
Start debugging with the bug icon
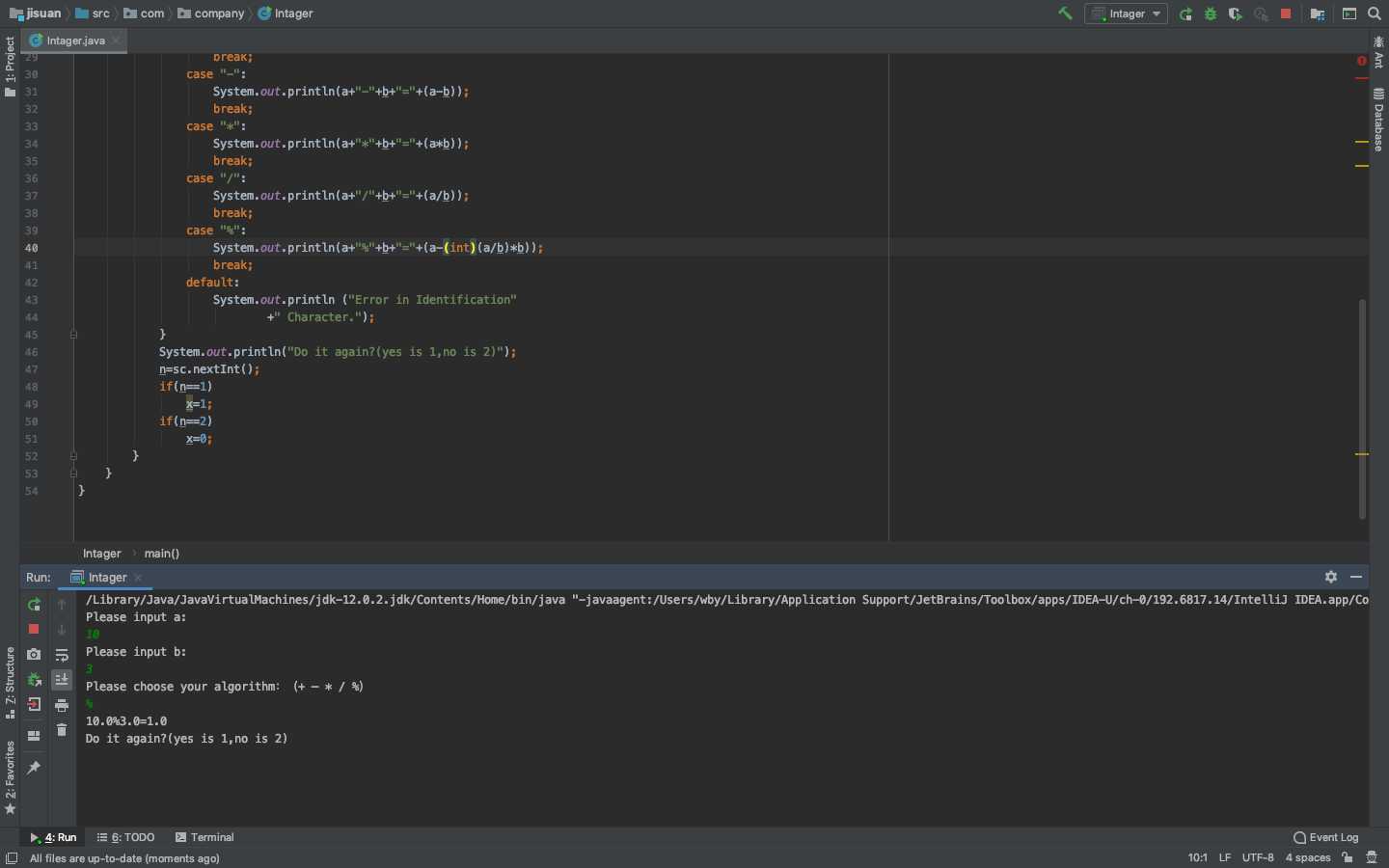coord(1211,14)
